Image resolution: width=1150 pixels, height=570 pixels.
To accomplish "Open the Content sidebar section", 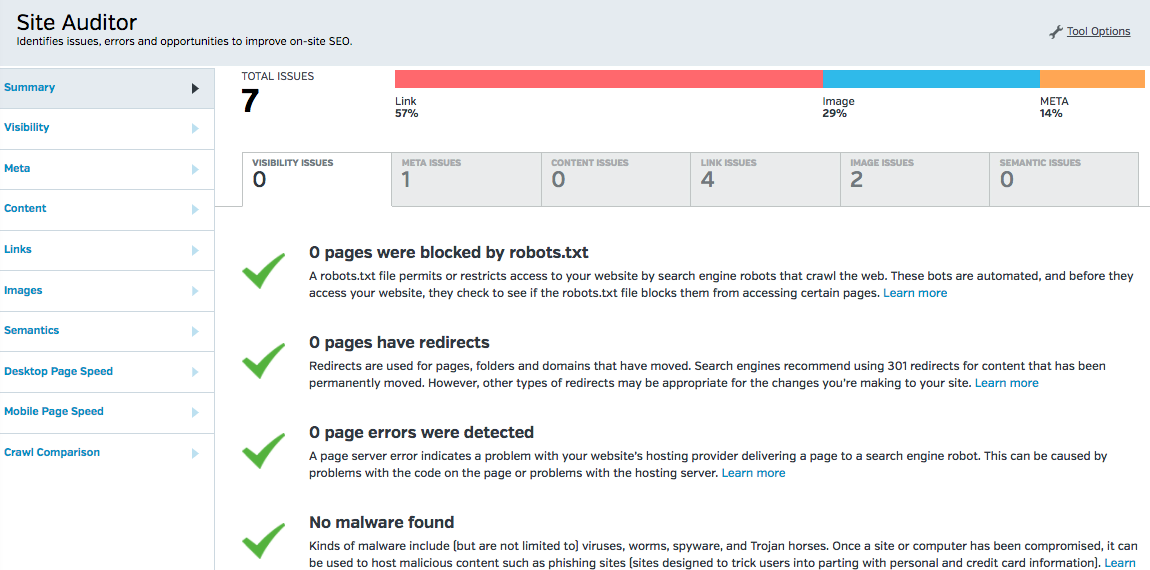I will [107, 210].
